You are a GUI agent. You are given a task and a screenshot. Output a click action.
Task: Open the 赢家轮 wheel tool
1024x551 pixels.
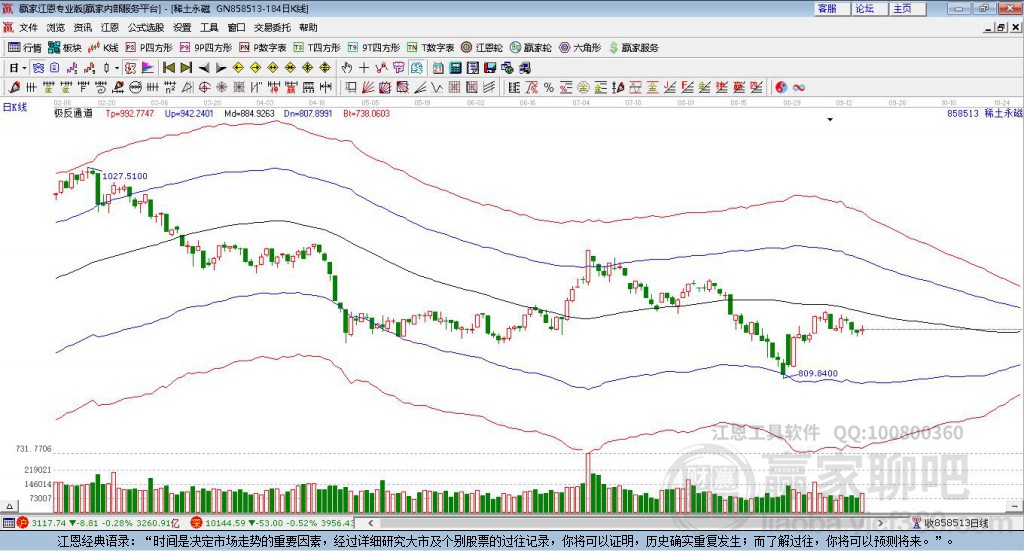(530, 48)
